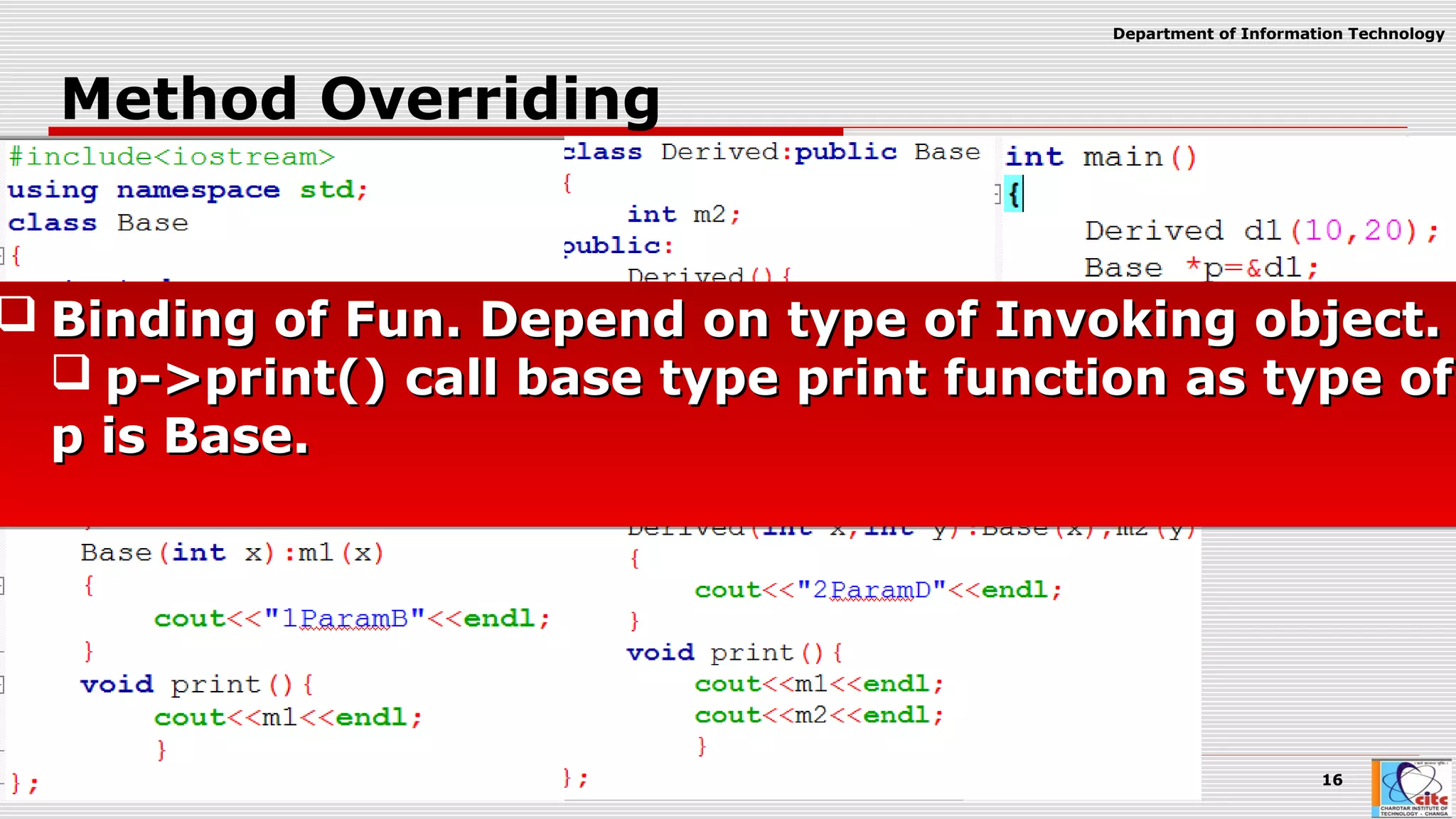Screen dimensions: 1456x819
Task: Click 'cout<<m1<<endl;' in Base print
Action: point(289,717)
